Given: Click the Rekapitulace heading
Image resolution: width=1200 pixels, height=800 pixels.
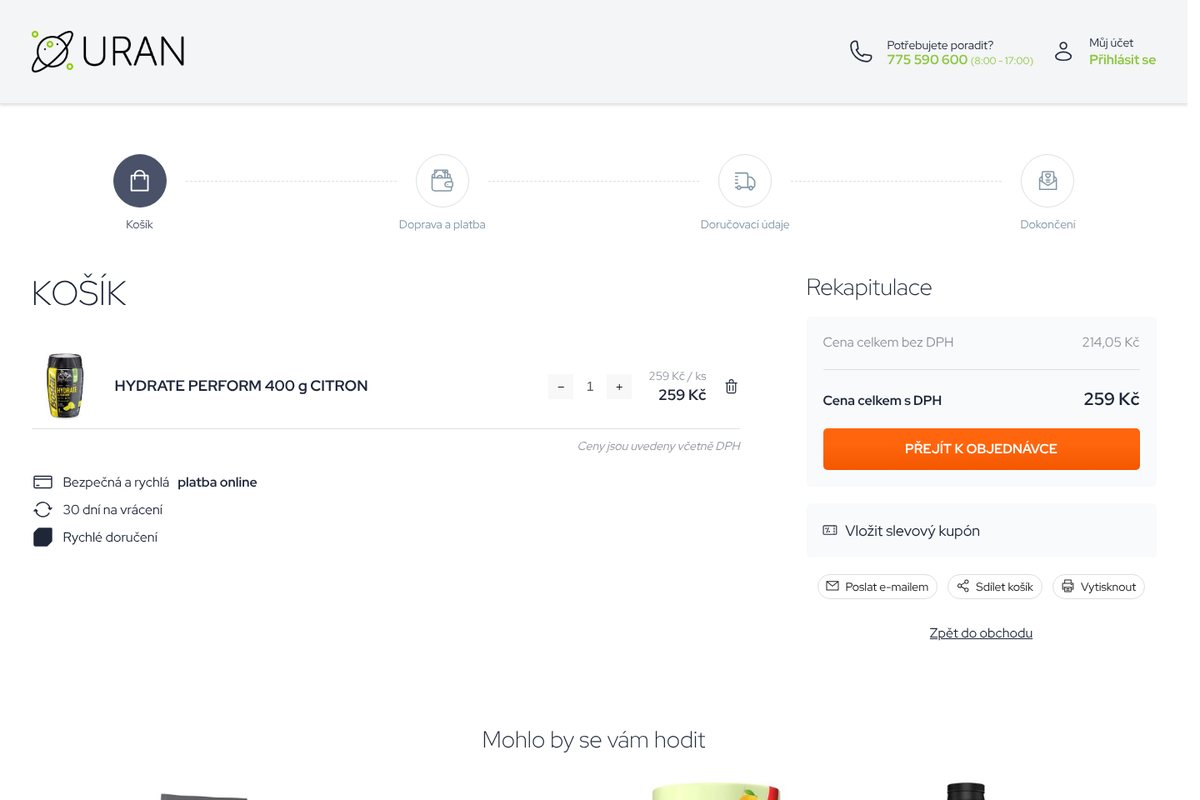Looking at the screenshot, I should click(x=869, y=288).
